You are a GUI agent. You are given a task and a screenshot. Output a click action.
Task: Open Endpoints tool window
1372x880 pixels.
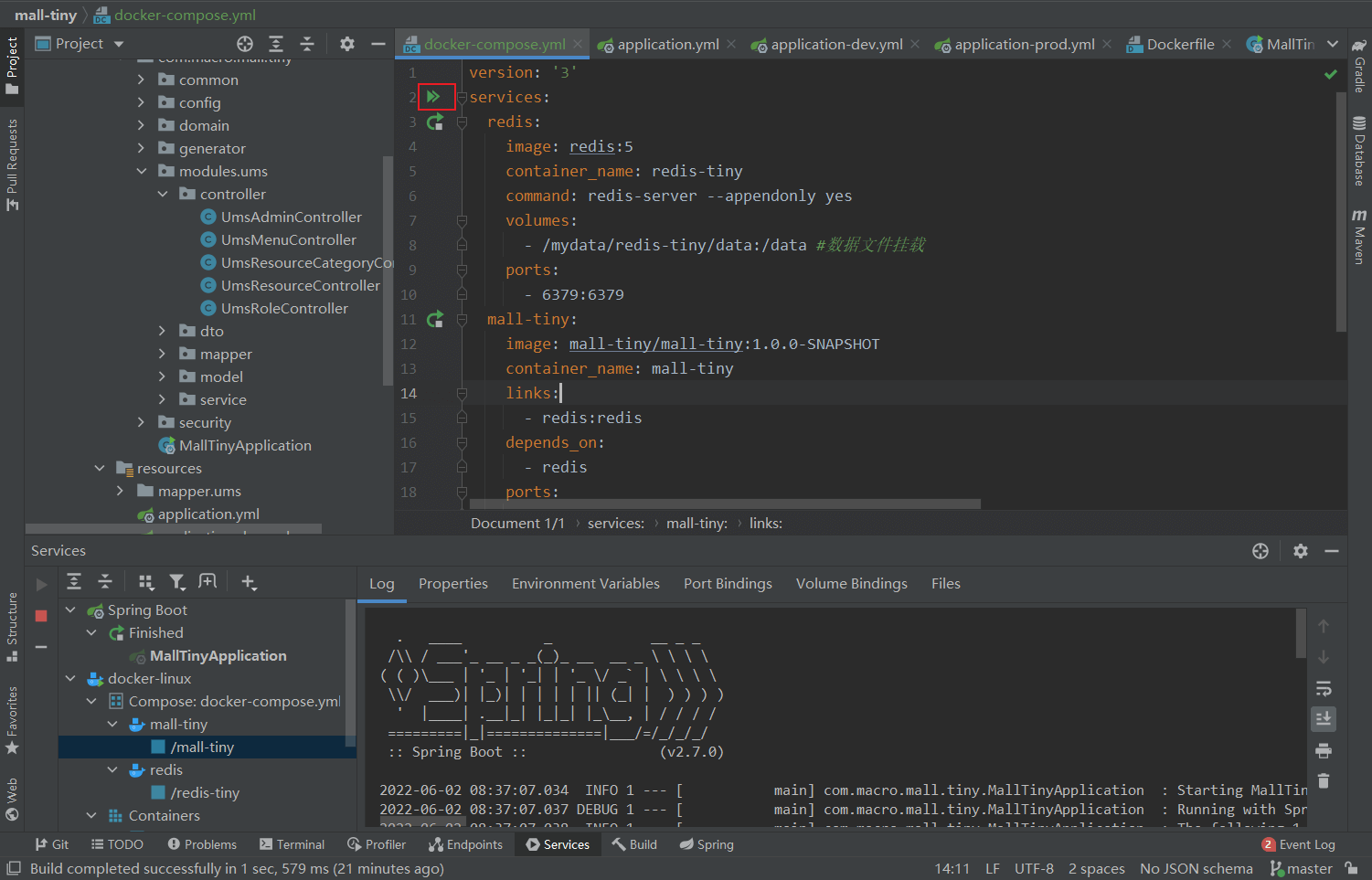pyautogui.click(x=465, y=844)
